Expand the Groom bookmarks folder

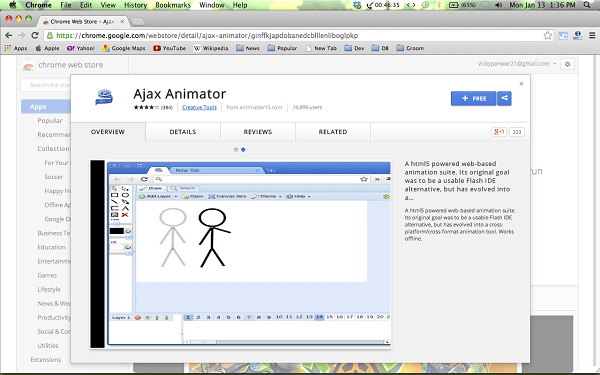(x=410, y=48)
